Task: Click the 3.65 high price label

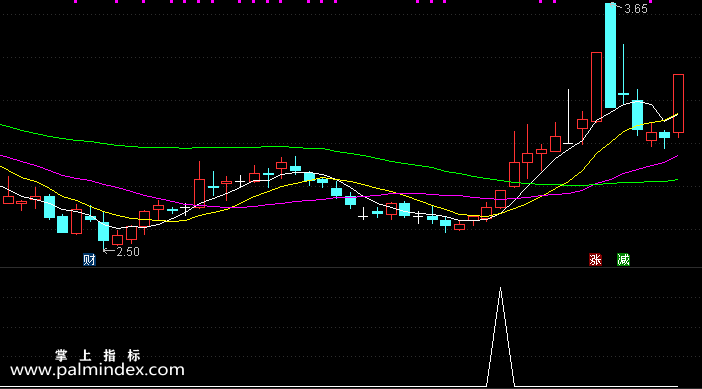Action: (x=635, y=9)
